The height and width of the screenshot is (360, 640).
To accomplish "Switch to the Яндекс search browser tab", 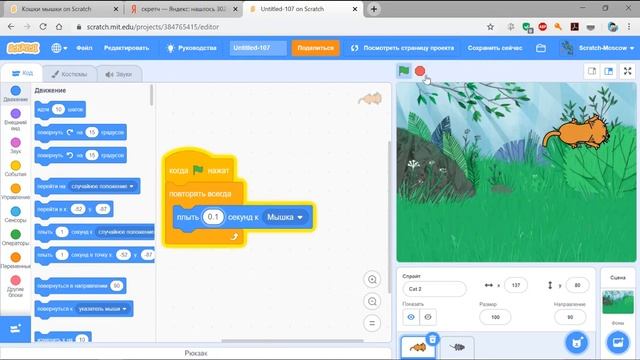I will (183, 9).
